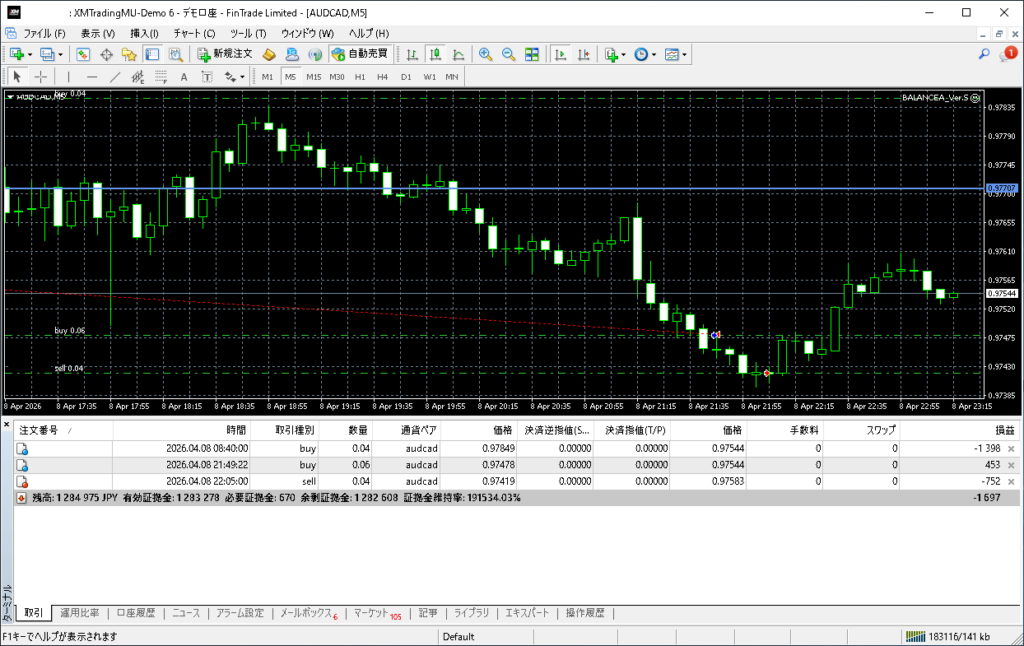Select the crosshair cursor tool

(x=41, y=77)
